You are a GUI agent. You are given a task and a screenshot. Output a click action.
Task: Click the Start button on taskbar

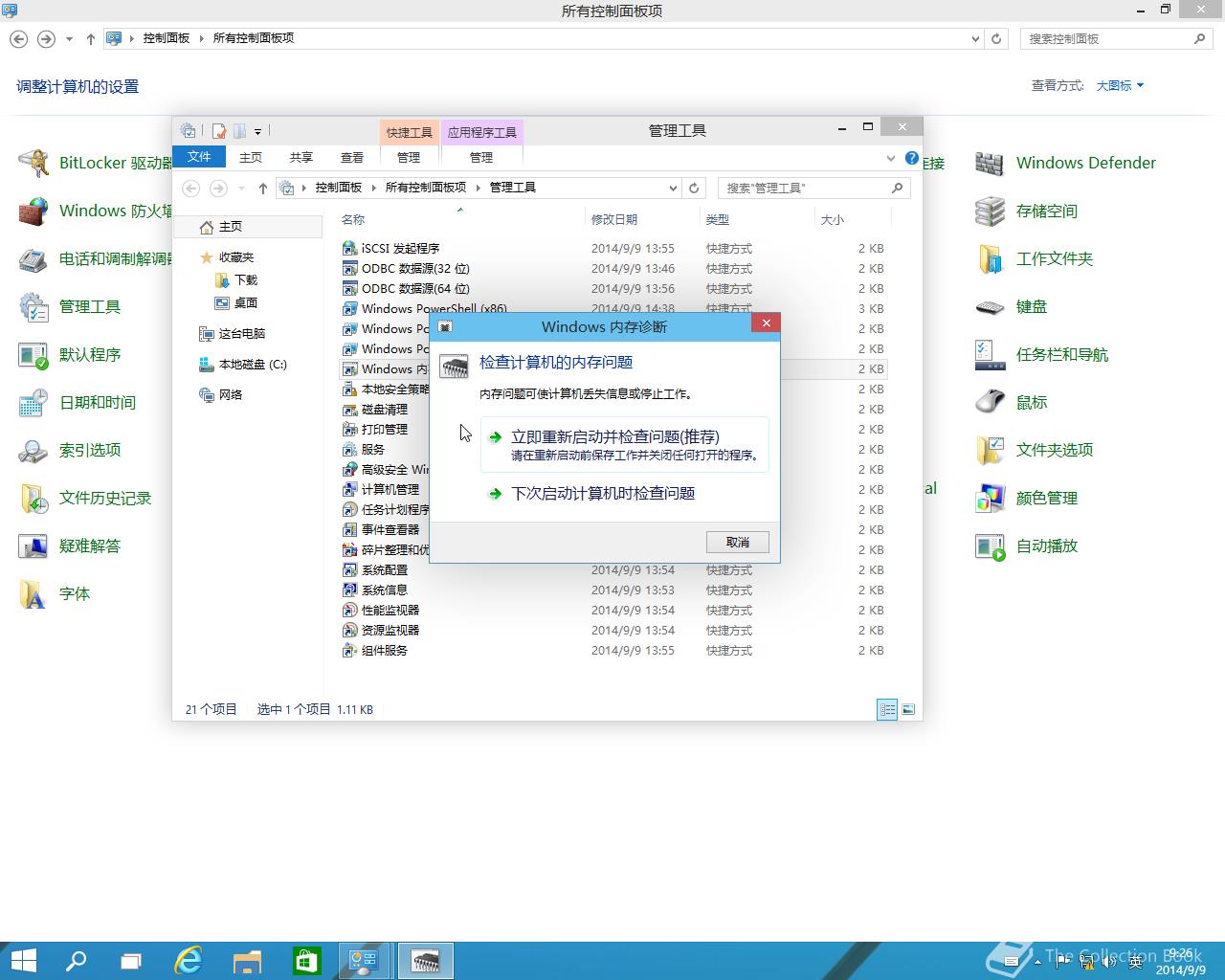pyautogui.click(x=23, y=961)
